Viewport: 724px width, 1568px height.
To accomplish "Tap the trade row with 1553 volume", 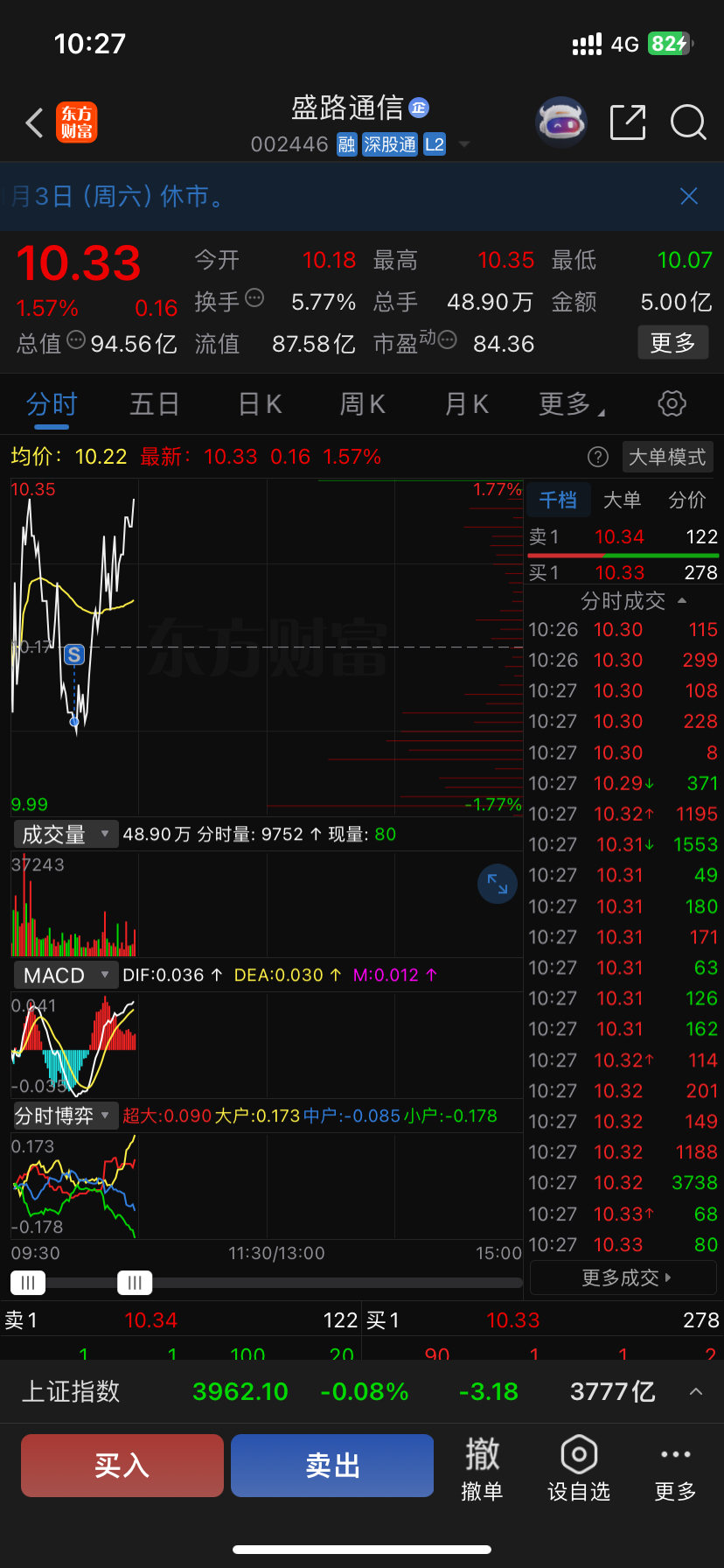I will pos(623,844).
